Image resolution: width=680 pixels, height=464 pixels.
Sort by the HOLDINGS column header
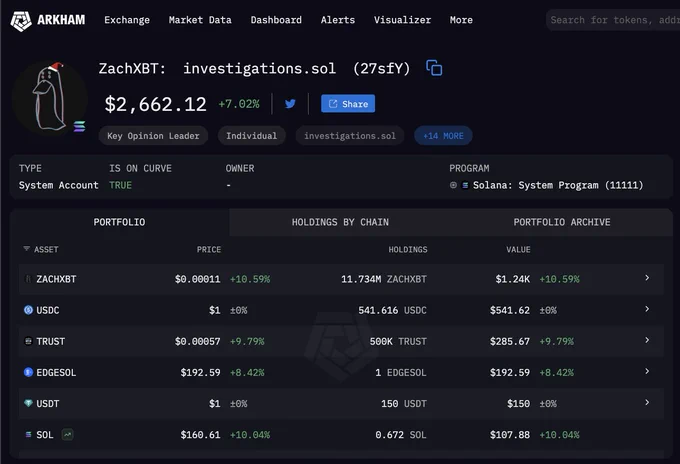tap(408, 249)
